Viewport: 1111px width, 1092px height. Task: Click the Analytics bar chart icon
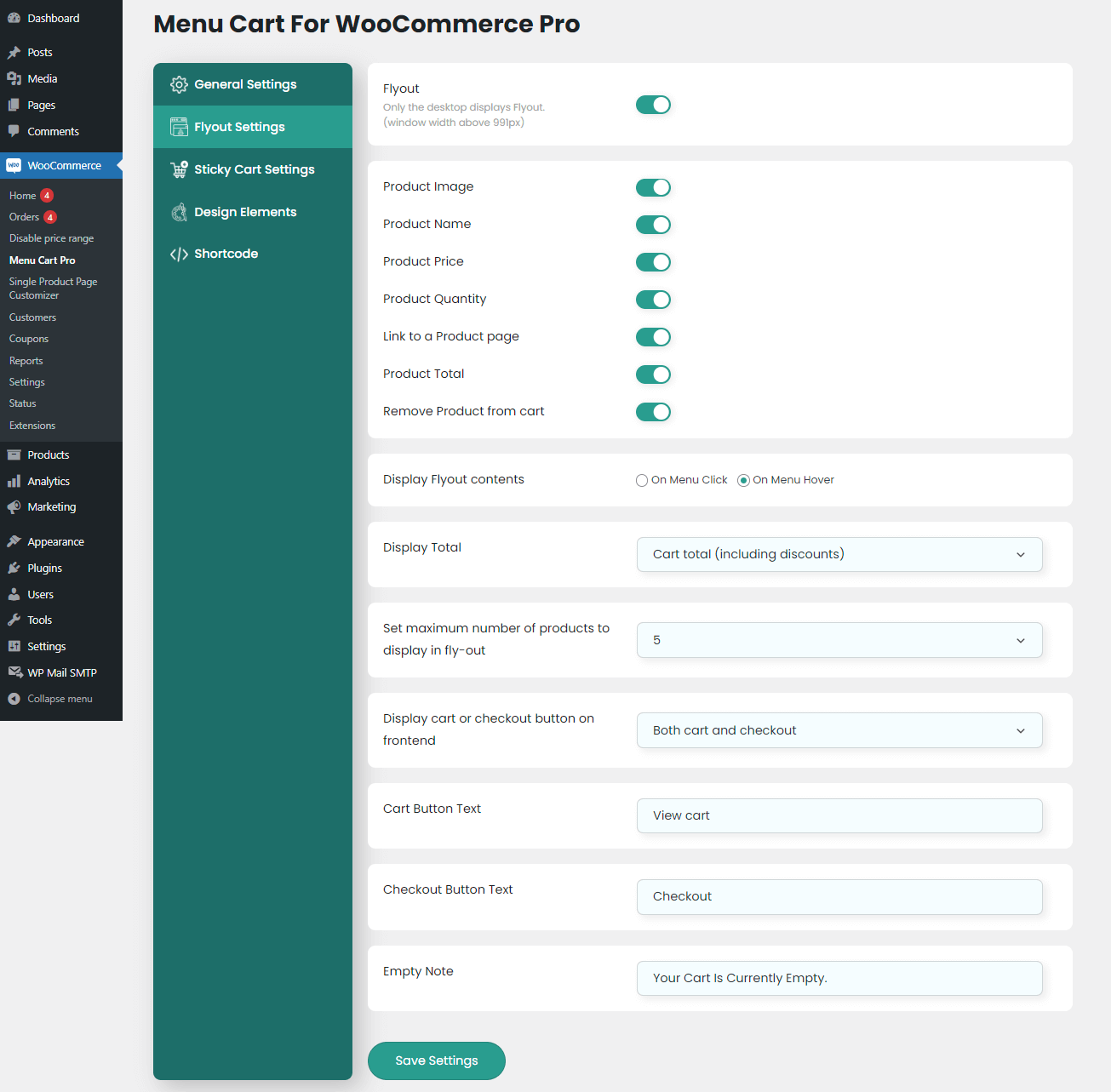pyautogui.click(x=14, y=482)
